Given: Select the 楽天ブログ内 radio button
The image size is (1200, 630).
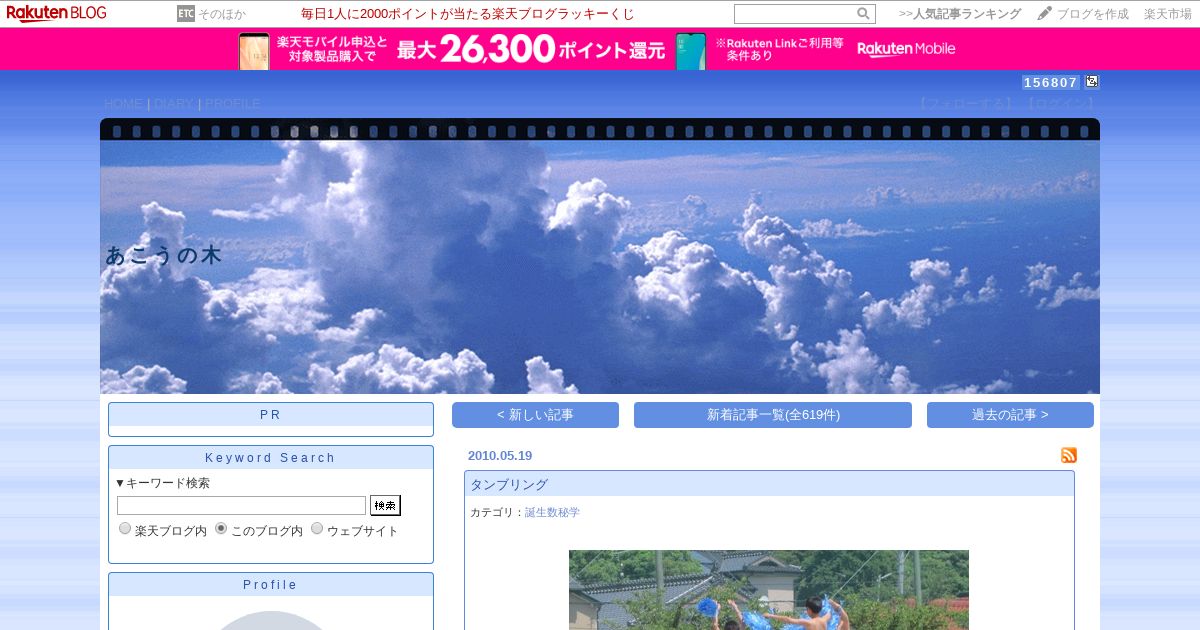Looking at the screenshot, I should pyautogui.click(x=125, y=528).
